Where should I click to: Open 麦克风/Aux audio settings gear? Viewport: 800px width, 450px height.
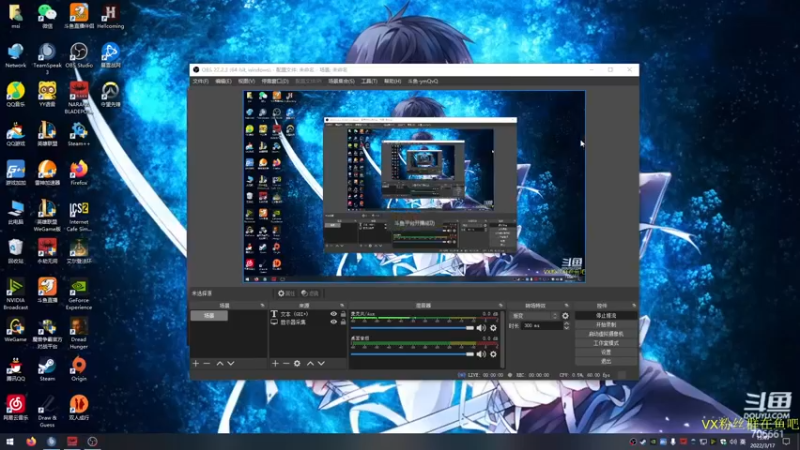point(493,328)
